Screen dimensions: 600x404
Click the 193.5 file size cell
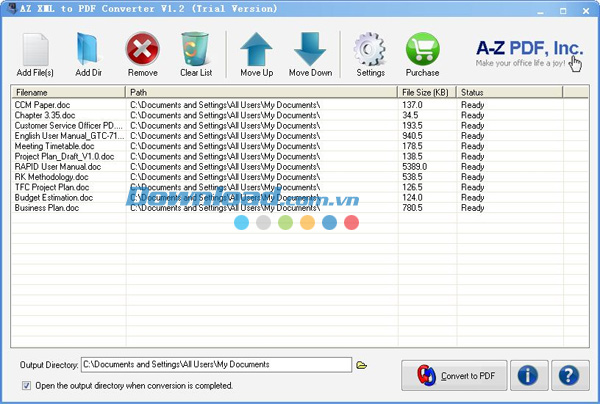point(412,125)
